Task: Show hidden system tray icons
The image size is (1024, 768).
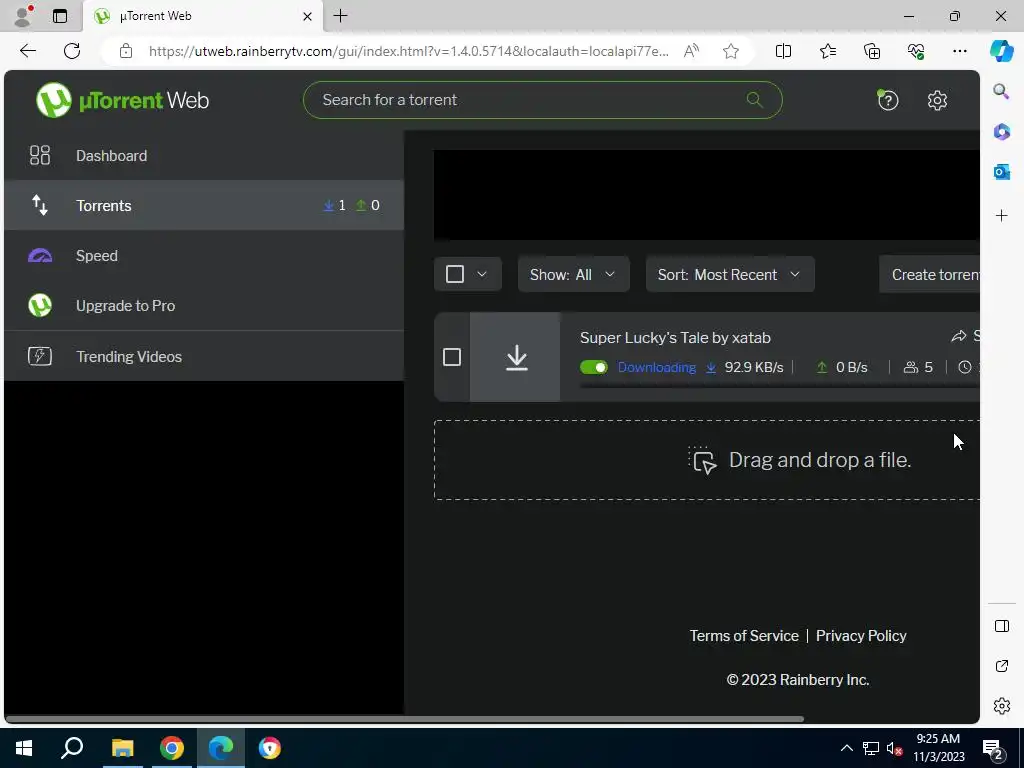Action: point(846,748)
